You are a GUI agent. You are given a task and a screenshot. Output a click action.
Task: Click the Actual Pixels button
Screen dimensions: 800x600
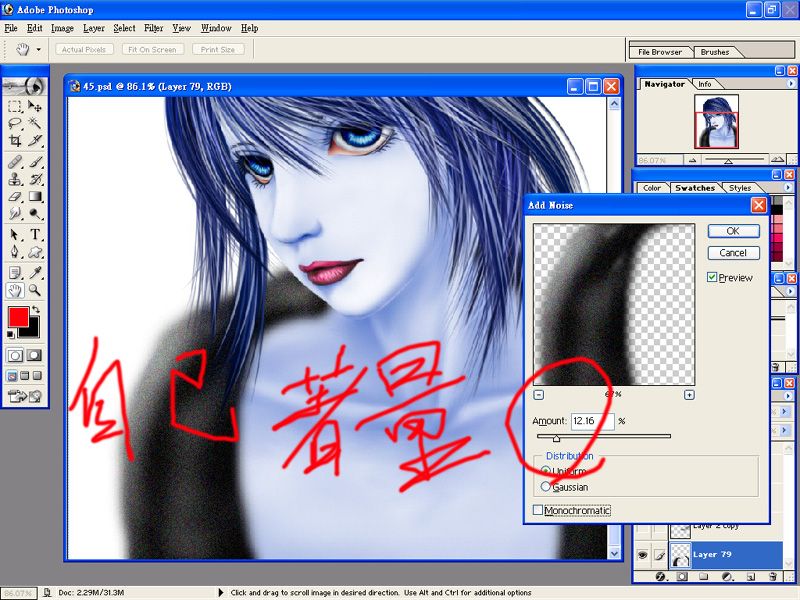point(84,49)
